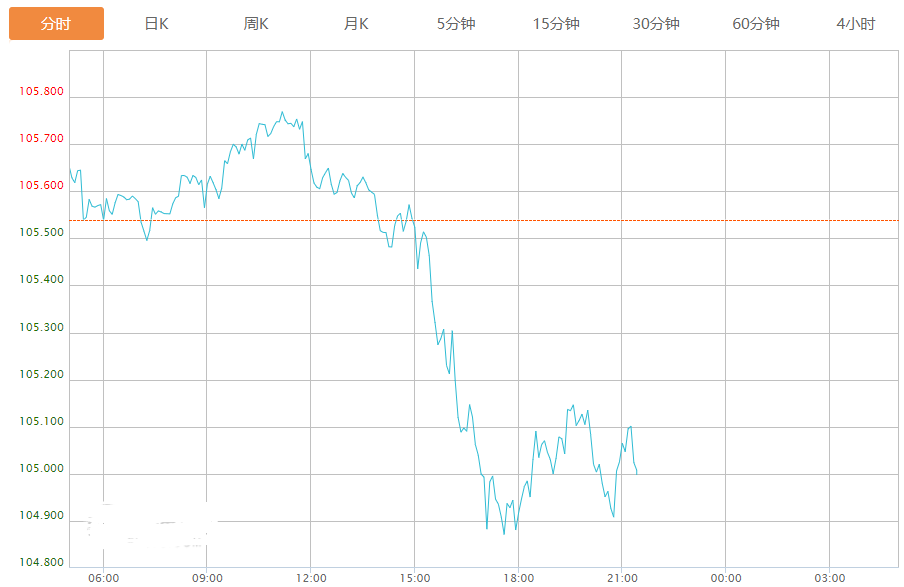Click the 105.800 price axis label
This screenshot has height=587, width=904.
(41, 92)
